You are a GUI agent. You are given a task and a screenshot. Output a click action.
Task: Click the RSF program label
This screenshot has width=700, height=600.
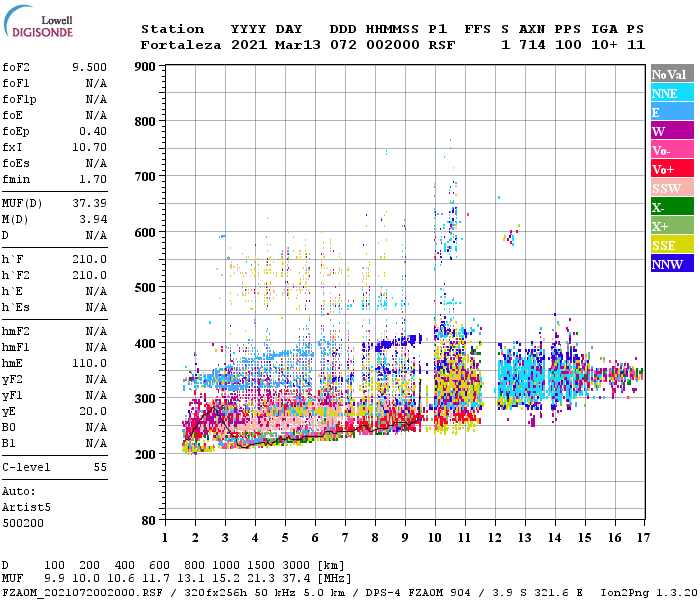coord(442,45)
